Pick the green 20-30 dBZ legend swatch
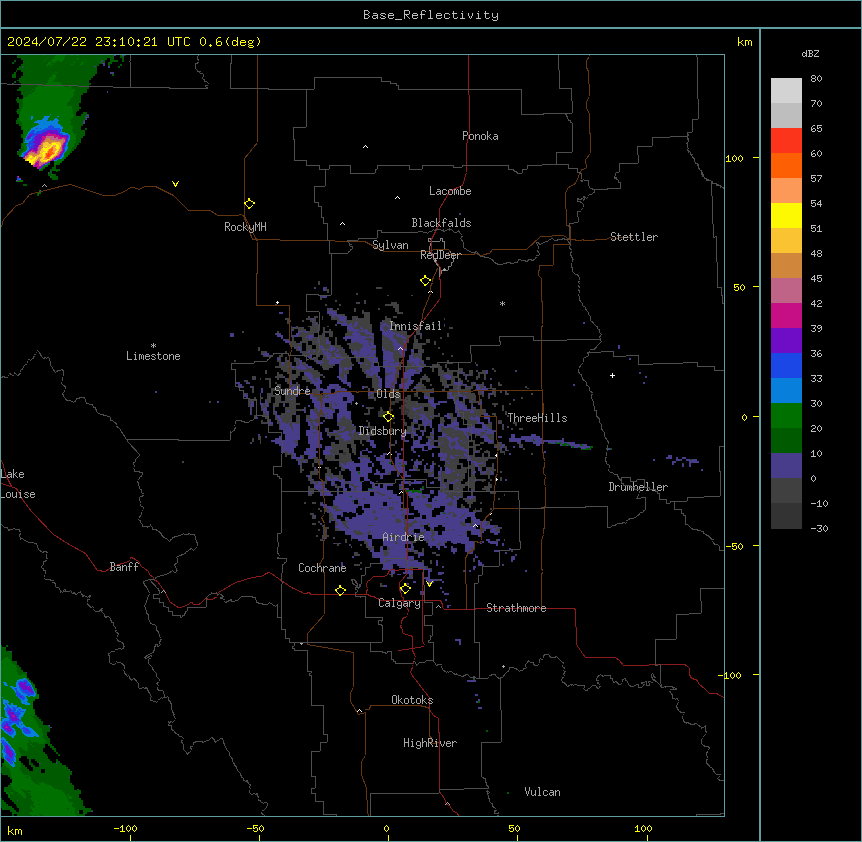The height and width of the screenshot is (842, 862). click(x=786, y=416)
